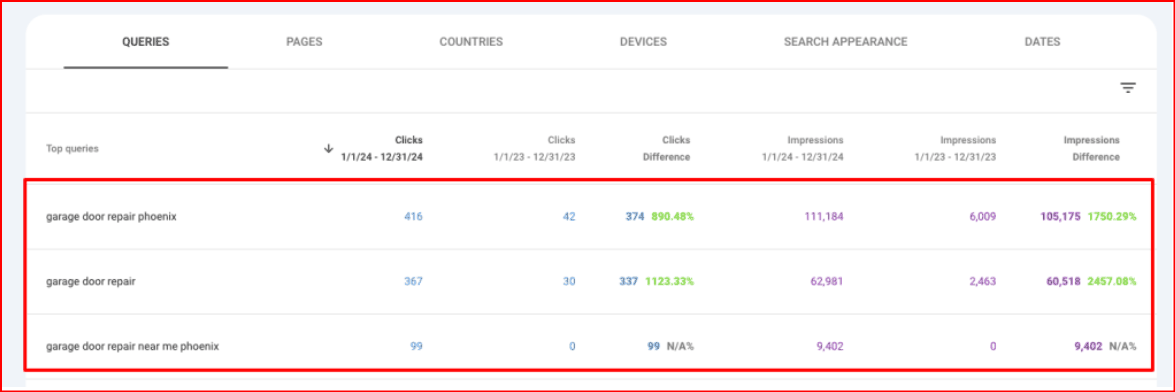Click the 30 clicks value

[x=569, y=282]
